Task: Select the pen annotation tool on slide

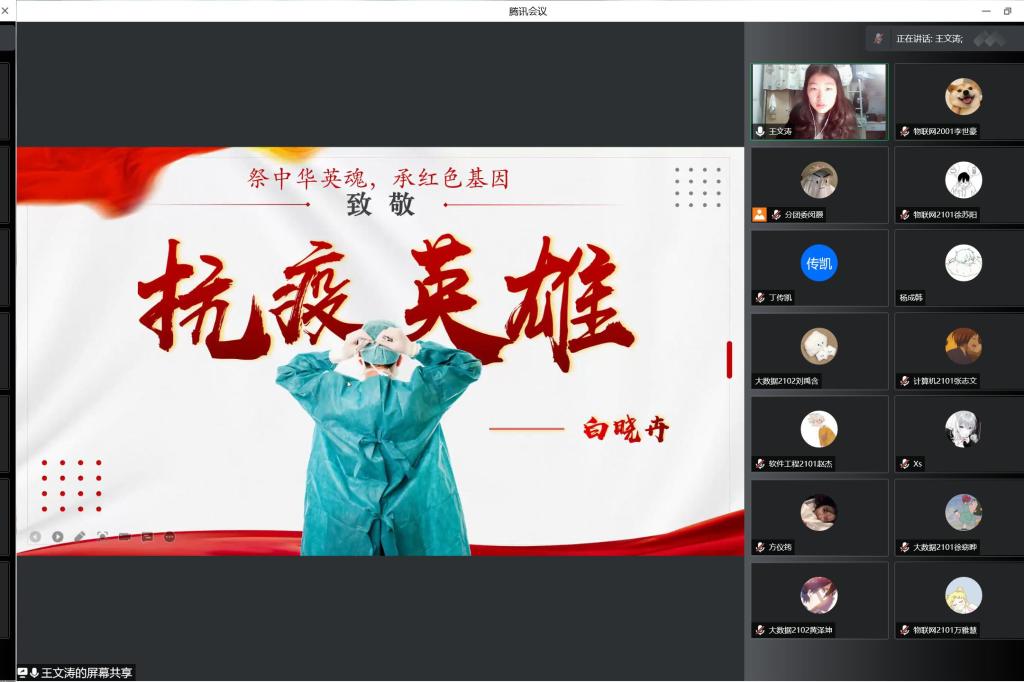Action: [80, 537]
